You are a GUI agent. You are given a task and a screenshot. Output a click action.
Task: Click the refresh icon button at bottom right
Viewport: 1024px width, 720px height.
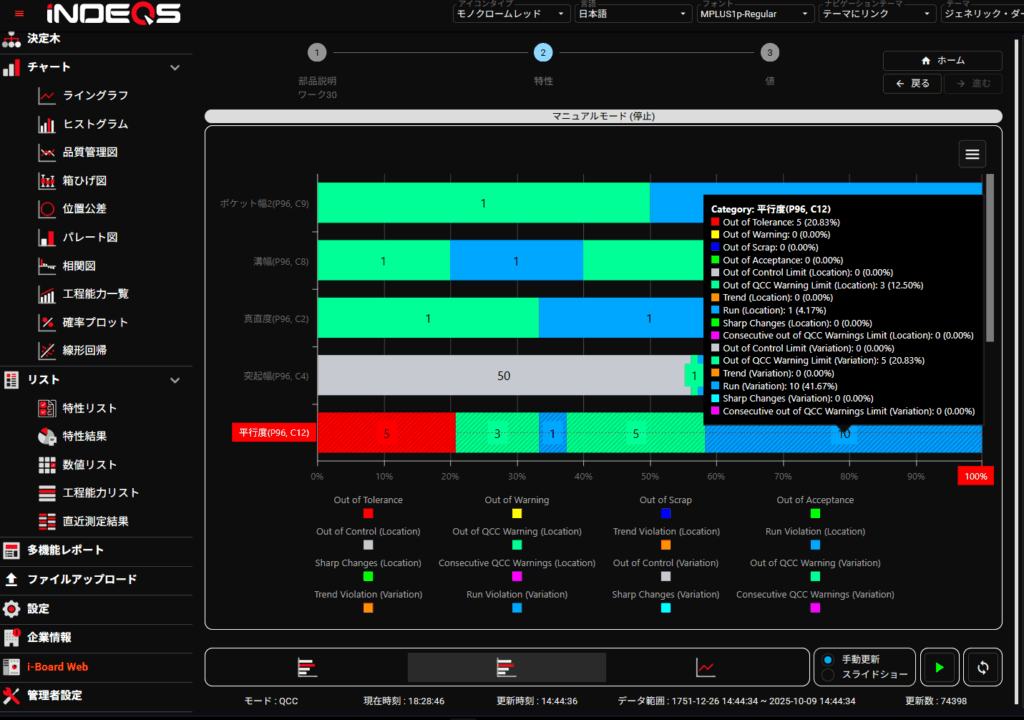[983, 667]
